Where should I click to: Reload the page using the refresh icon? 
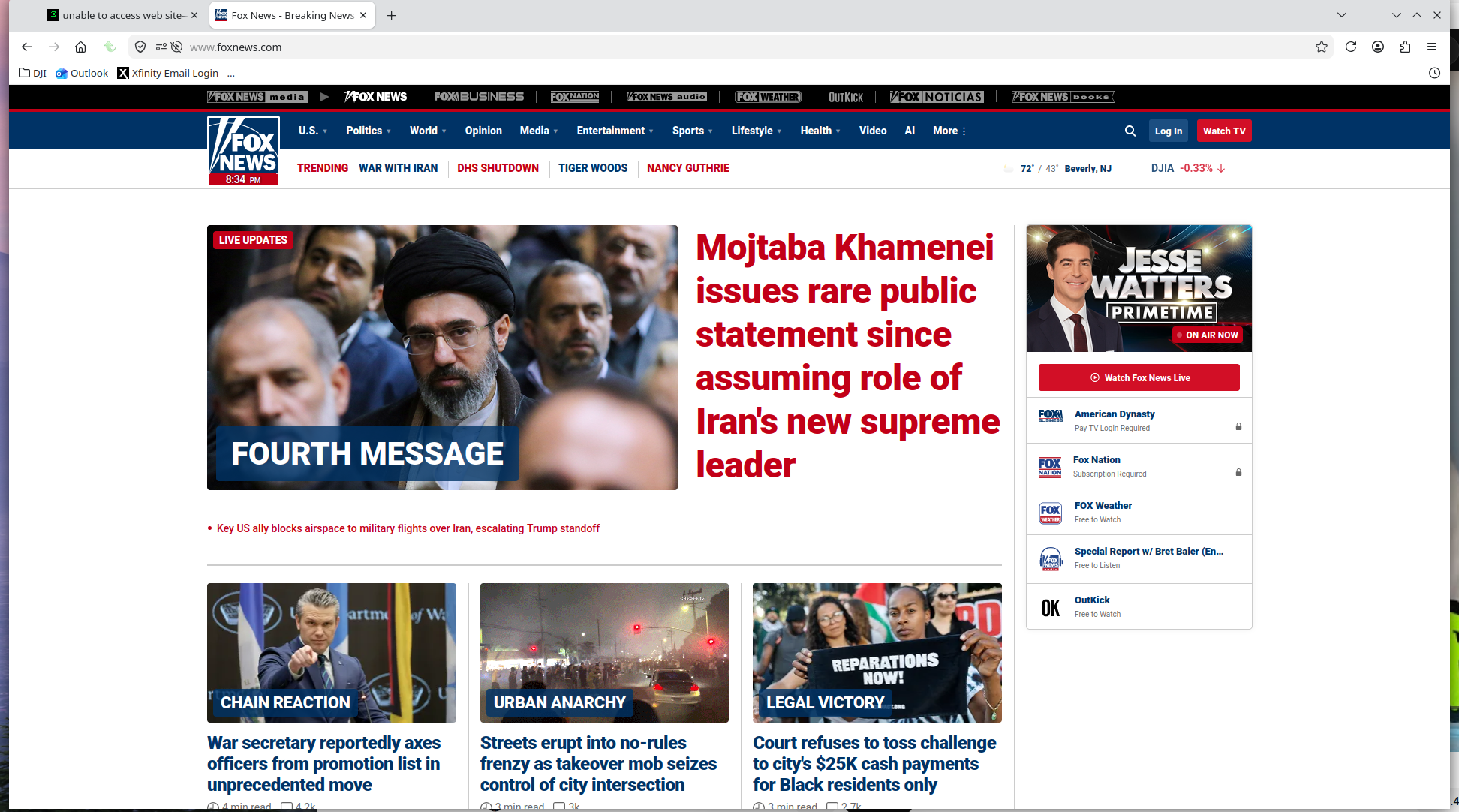[x=1350, y=47]
